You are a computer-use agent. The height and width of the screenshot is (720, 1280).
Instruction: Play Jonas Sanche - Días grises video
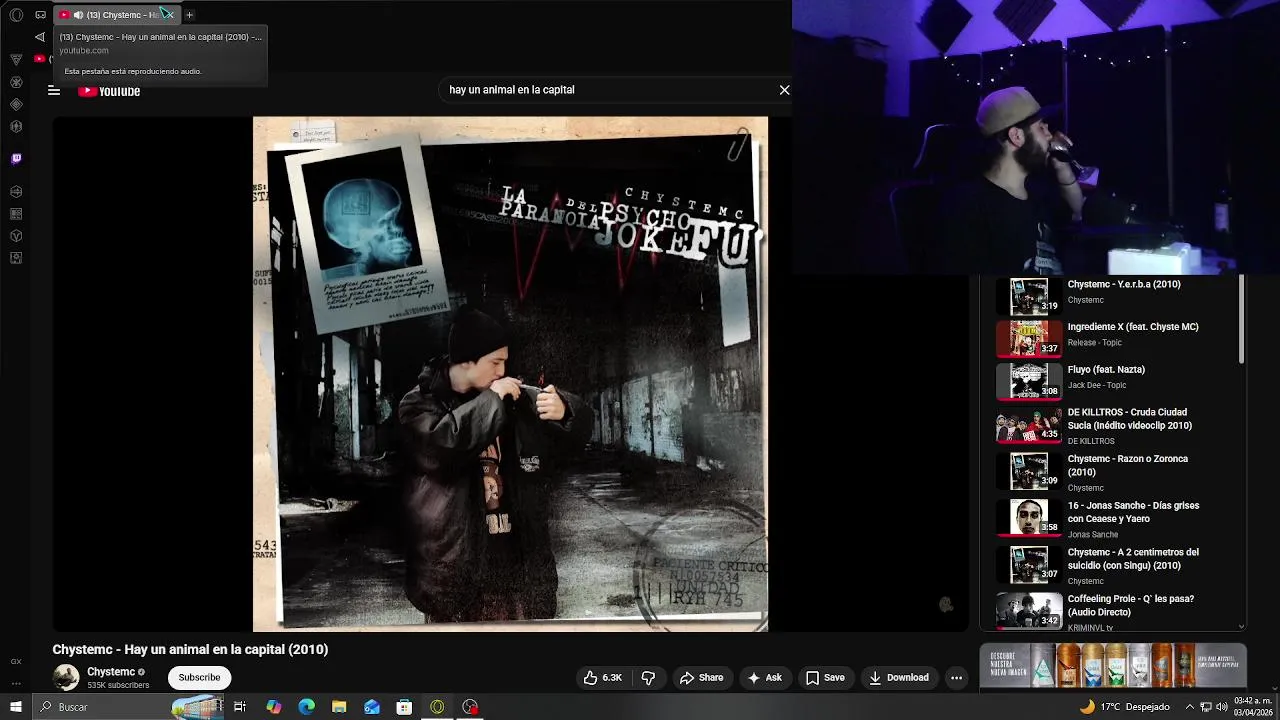(1133, 512)
